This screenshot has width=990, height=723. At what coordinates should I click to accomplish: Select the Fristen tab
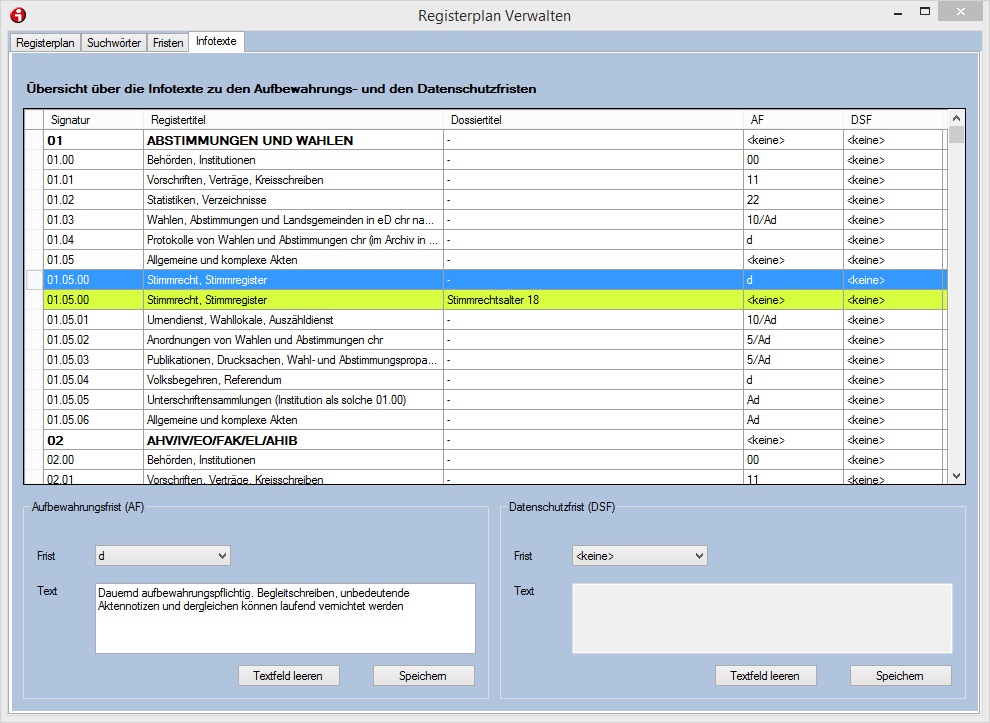coord(168,43)
